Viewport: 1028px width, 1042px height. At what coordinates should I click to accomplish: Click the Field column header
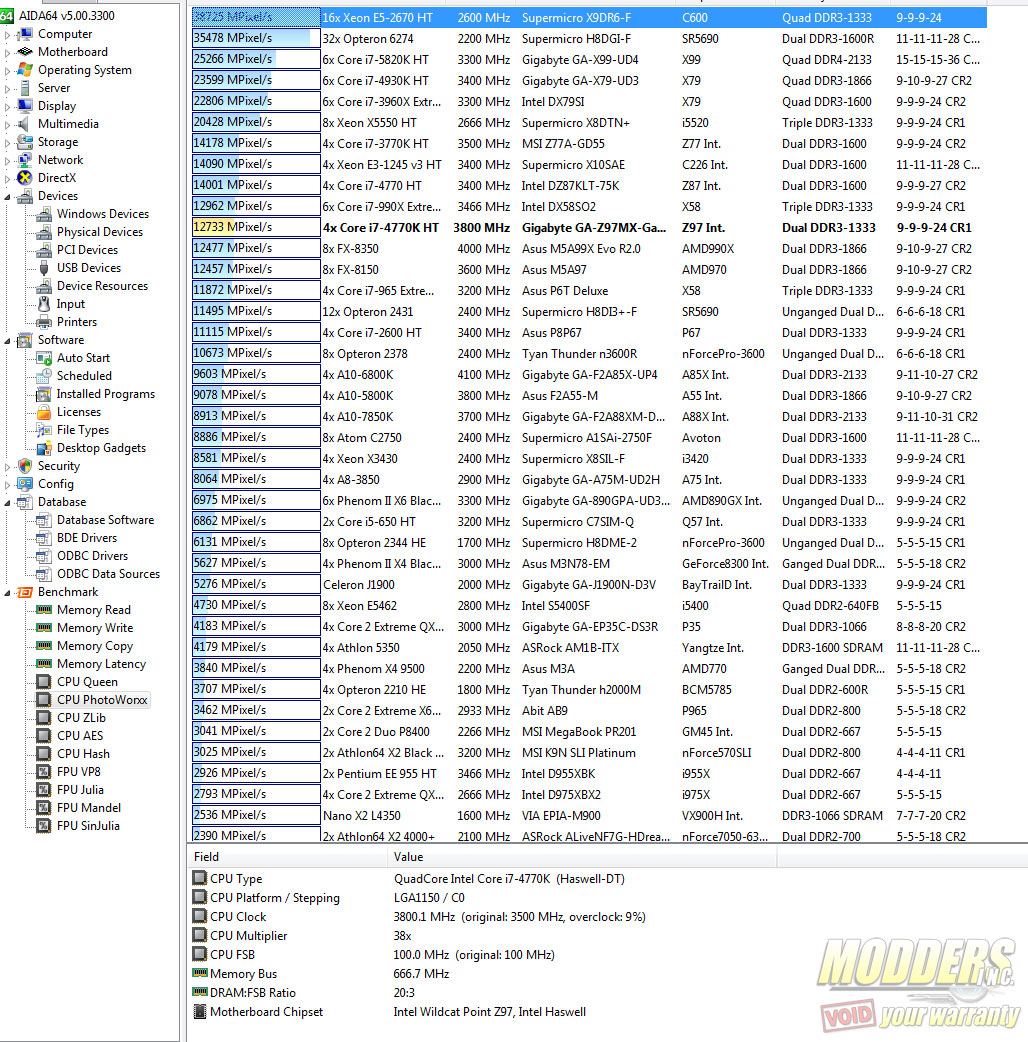(287, 857)
